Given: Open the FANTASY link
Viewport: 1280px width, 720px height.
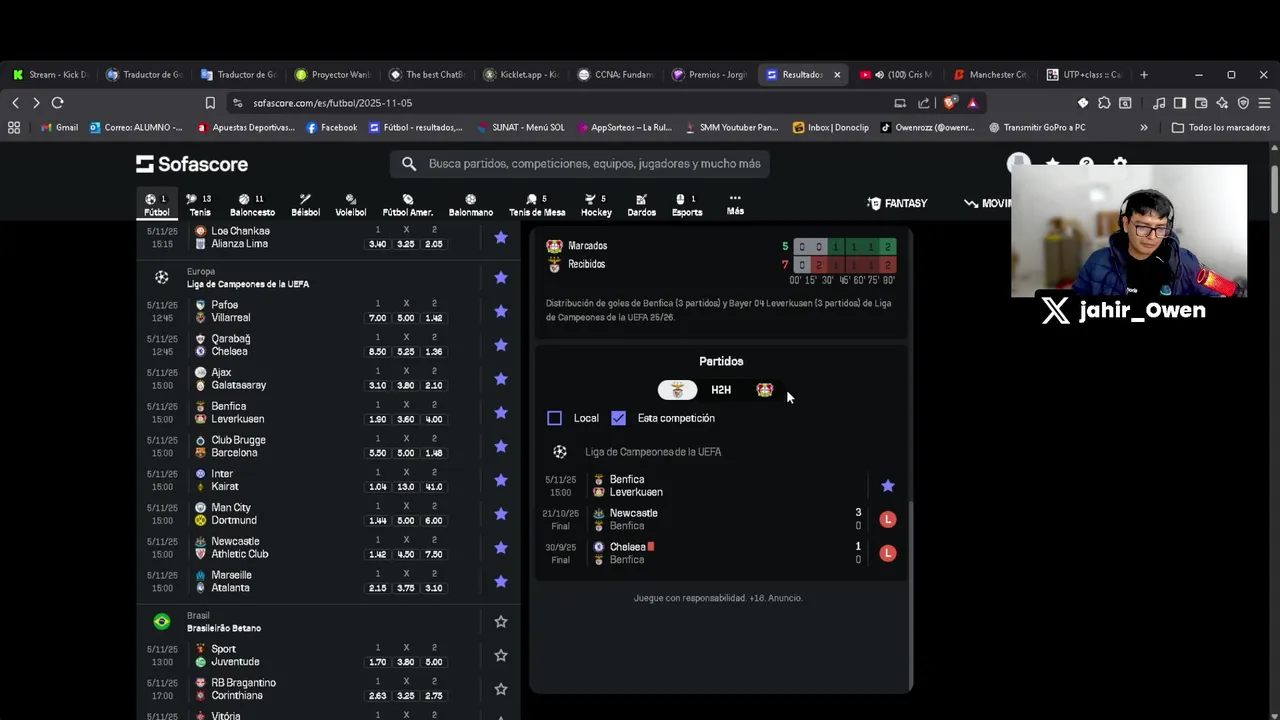Looking at the screenshot, I should tap(897, 203).
